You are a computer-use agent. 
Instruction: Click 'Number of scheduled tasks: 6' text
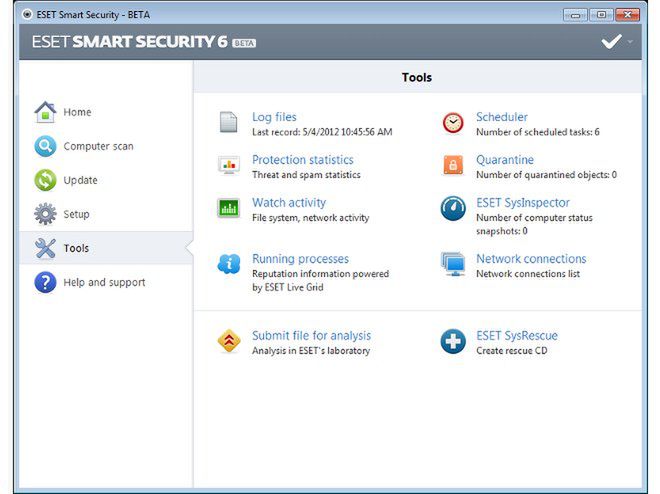click(538, 132)
